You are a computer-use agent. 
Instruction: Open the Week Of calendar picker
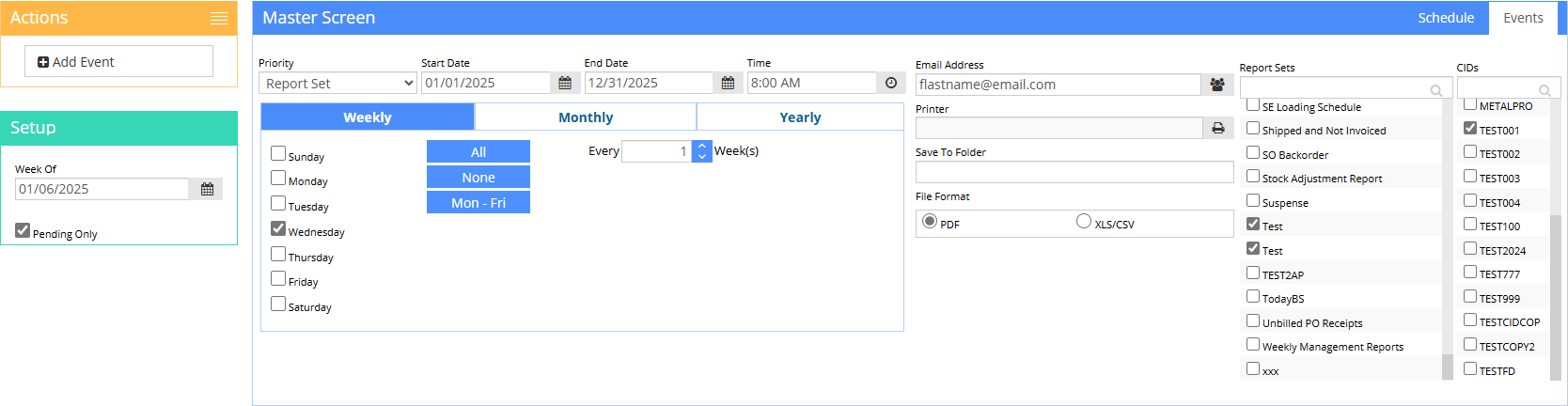tap(207, 189)
